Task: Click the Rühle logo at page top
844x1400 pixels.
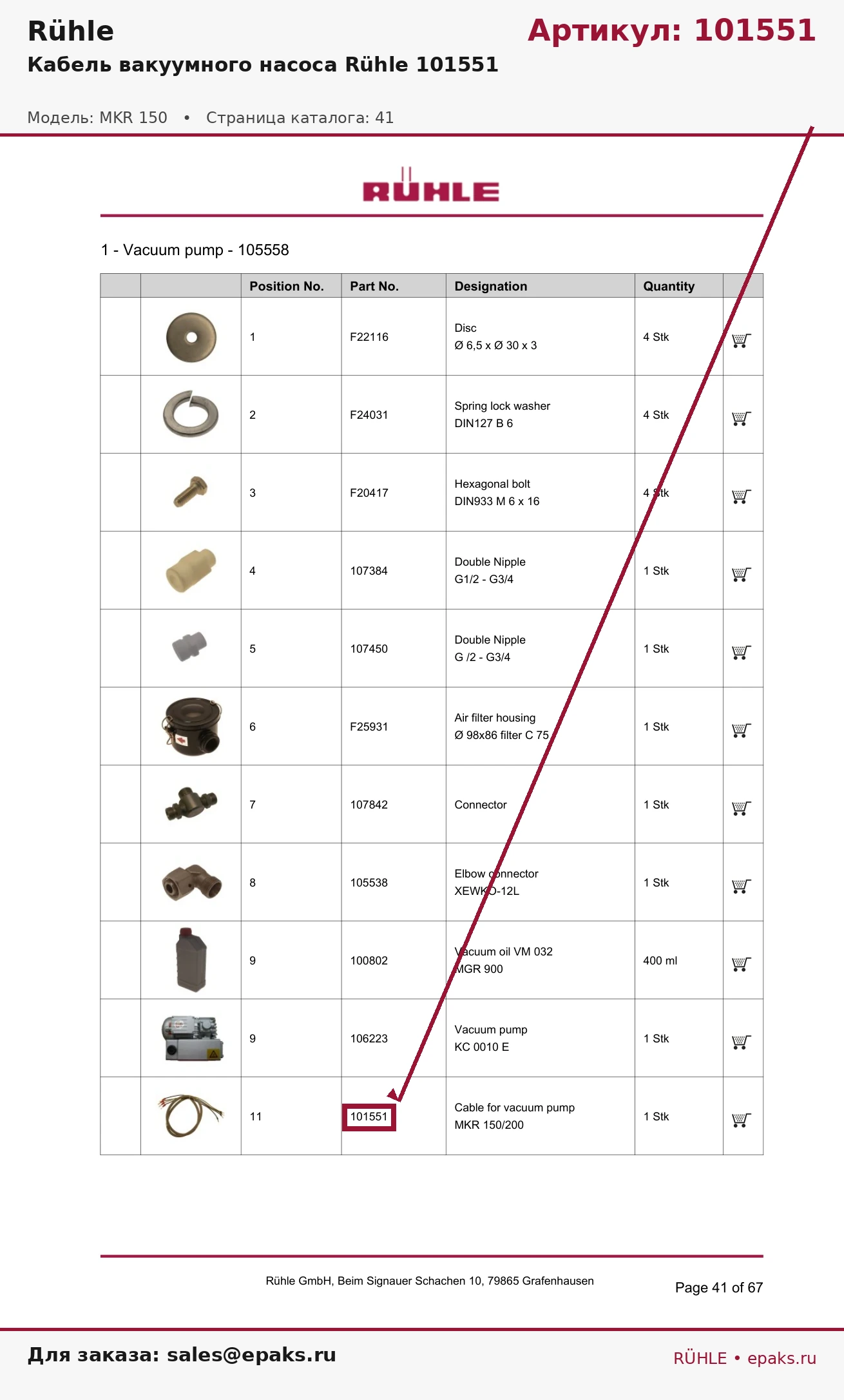Action: tap(431, 186)
